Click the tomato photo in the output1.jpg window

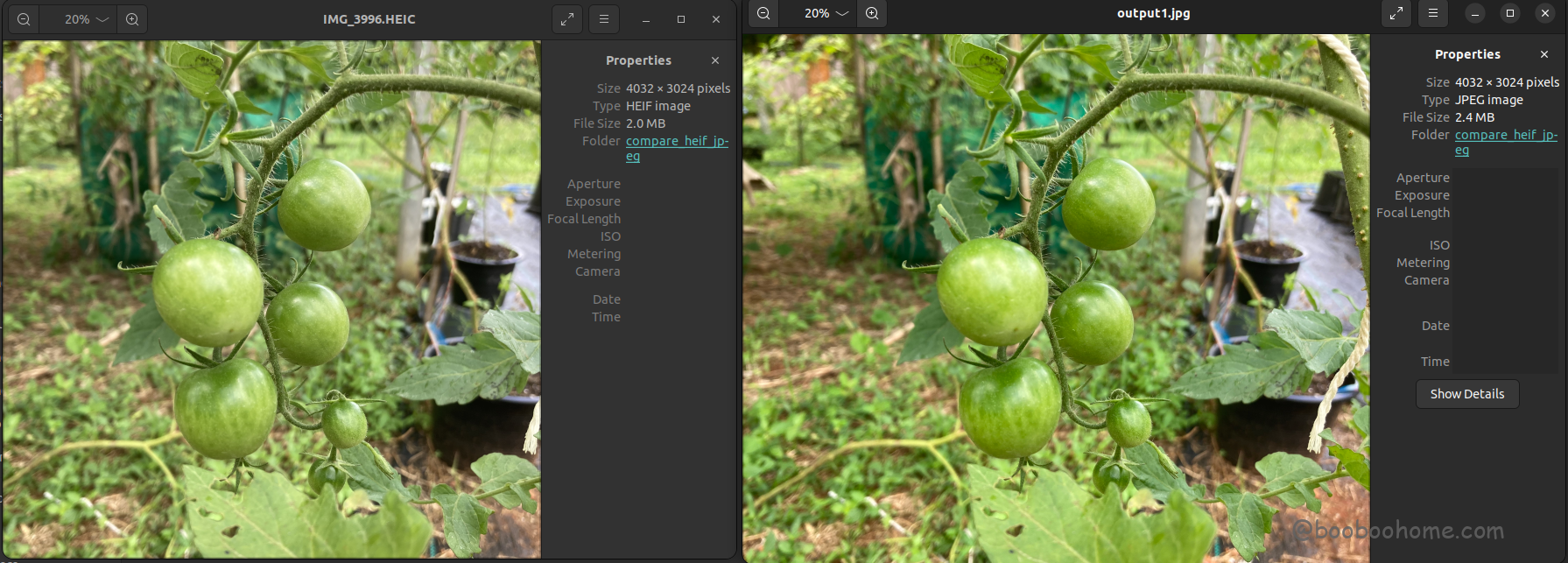pos(1056,299)
